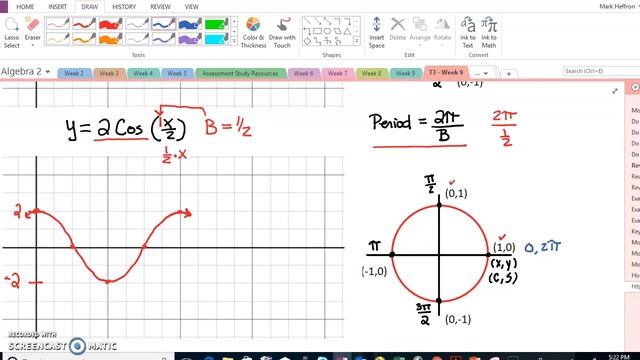Click the Search (Ctrl+E) box
The height and width of the screenshot is (360, 640).
tap(601, 71)
